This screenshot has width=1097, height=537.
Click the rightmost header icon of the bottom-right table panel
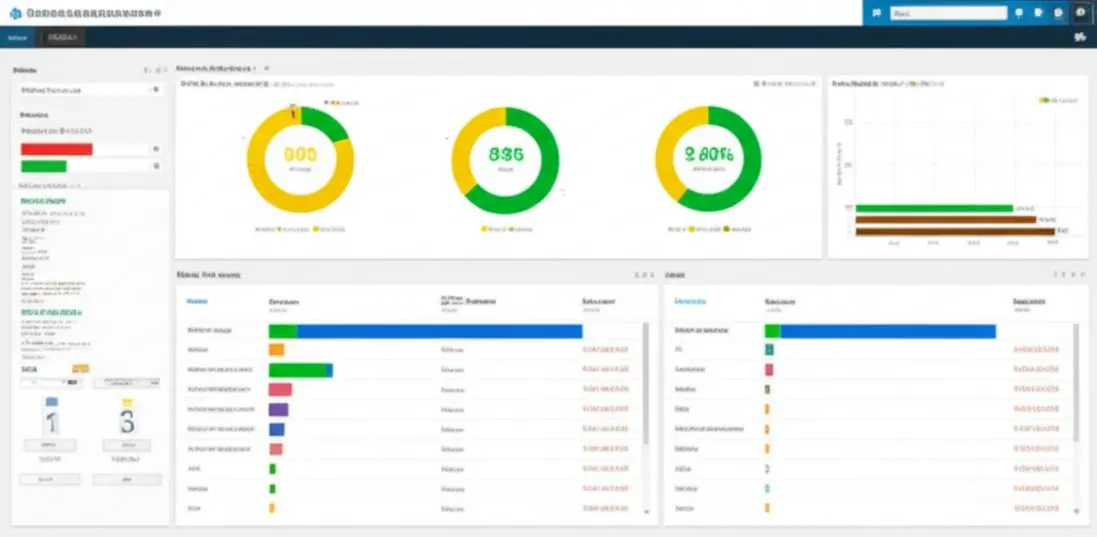point(1082,275)
